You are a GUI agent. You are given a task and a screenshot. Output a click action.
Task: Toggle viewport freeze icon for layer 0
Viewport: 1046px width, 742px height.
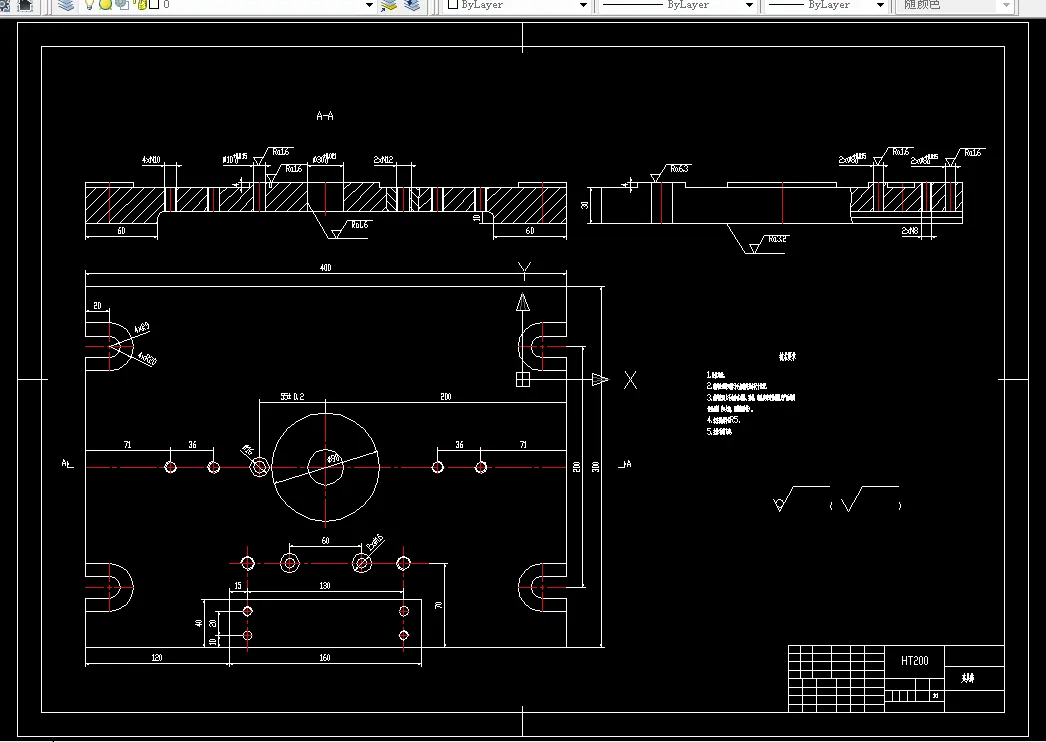pyautogui.click(x=122, y=5)
